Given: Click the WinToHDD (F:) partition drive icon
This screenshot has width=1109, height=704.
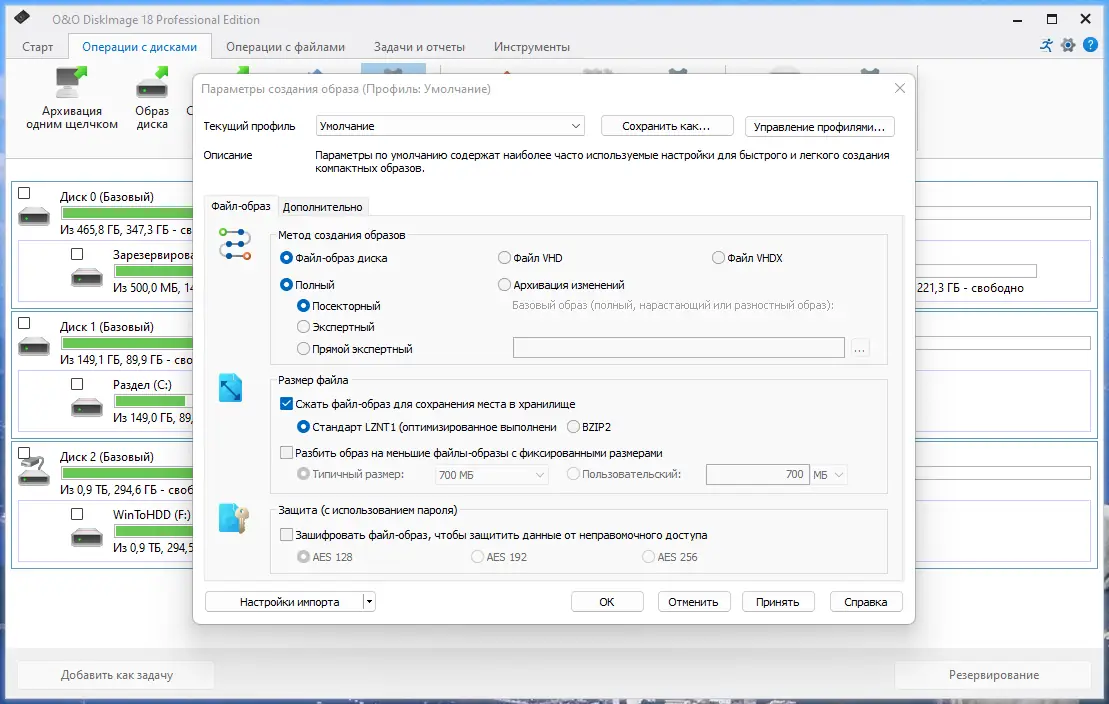Looking at the screenshot, I should pyautogui.click(x=87, y=538).
